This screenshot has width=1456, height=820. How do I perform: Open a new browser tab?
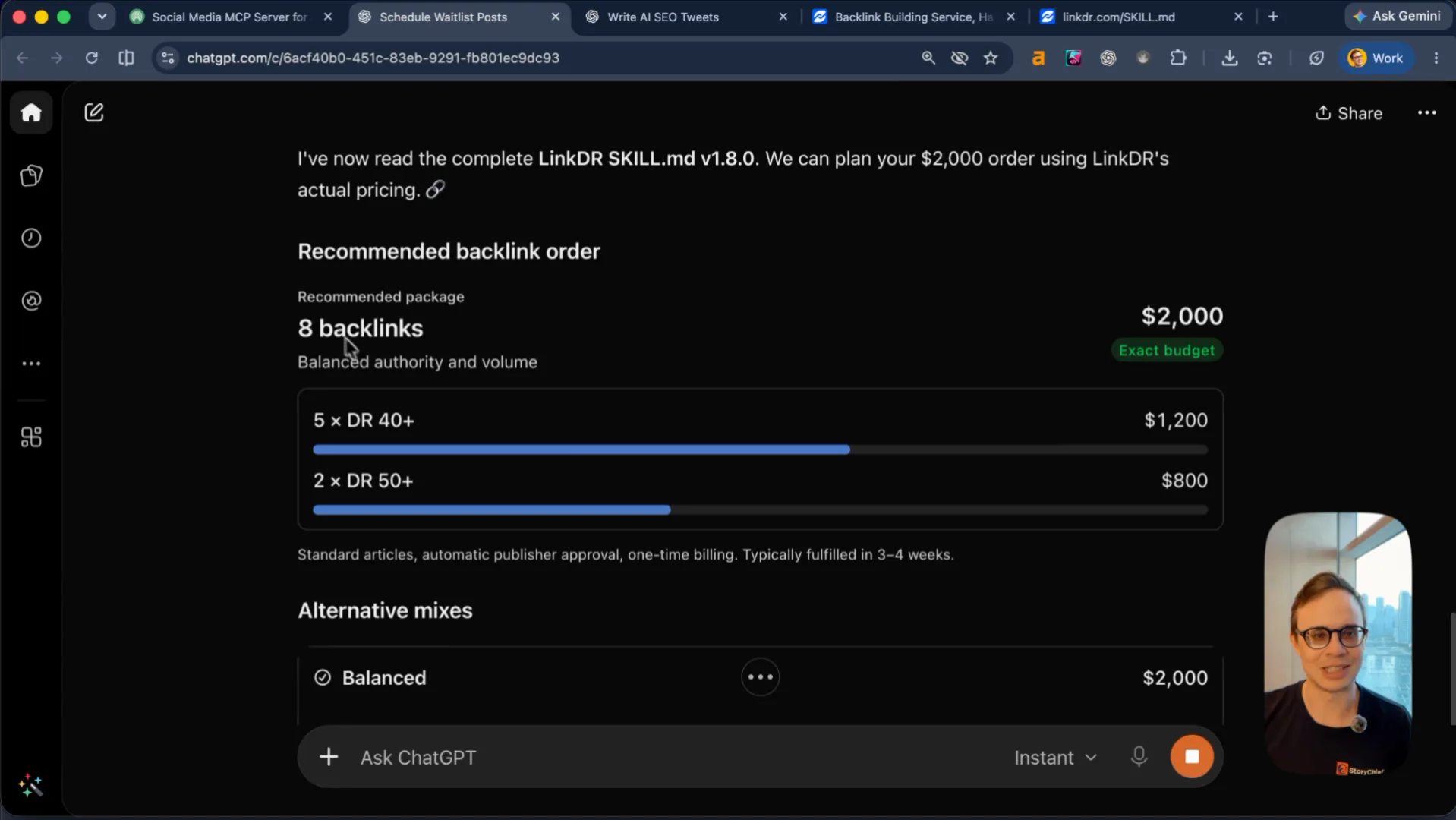[1273, 17]
